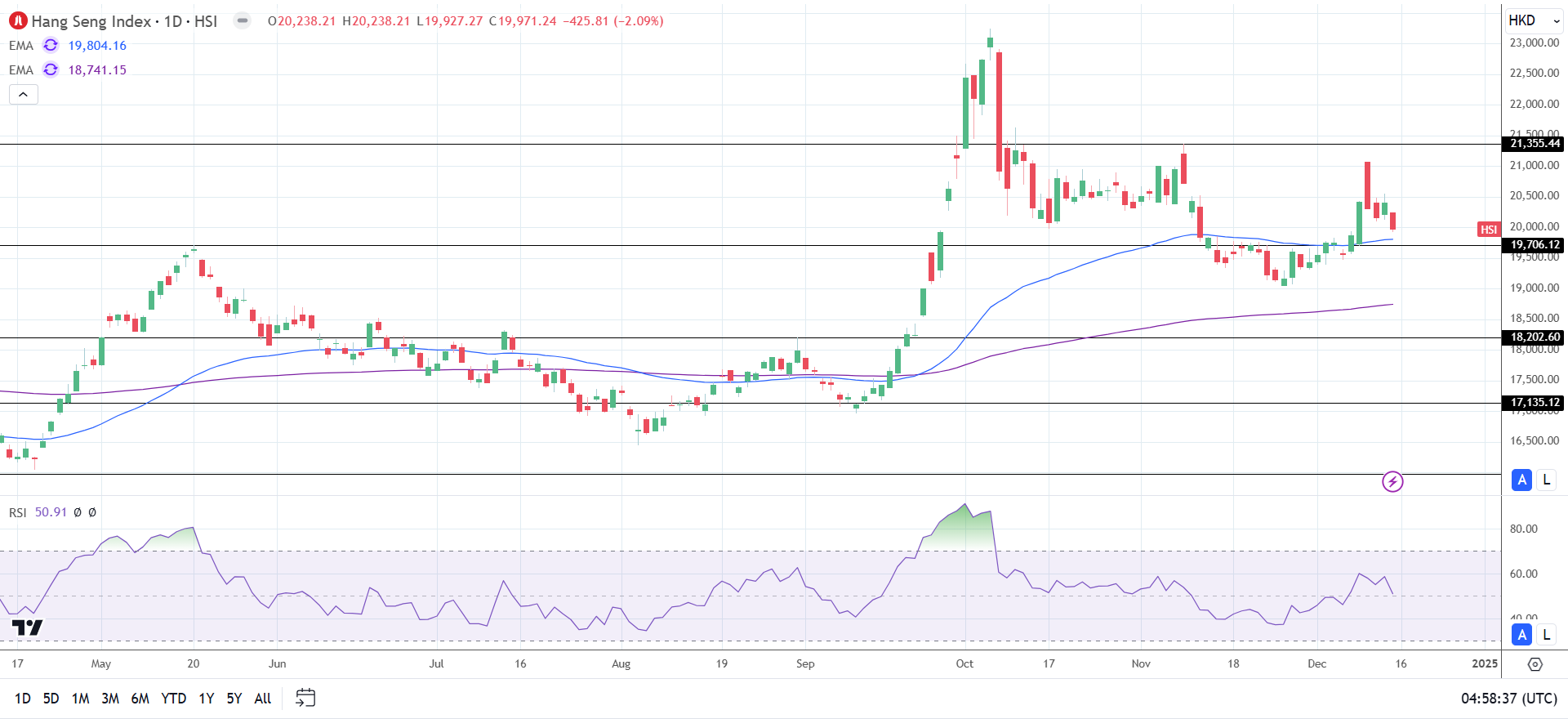Select the All time range
1568x719 pixels.
tap(263, 699)
